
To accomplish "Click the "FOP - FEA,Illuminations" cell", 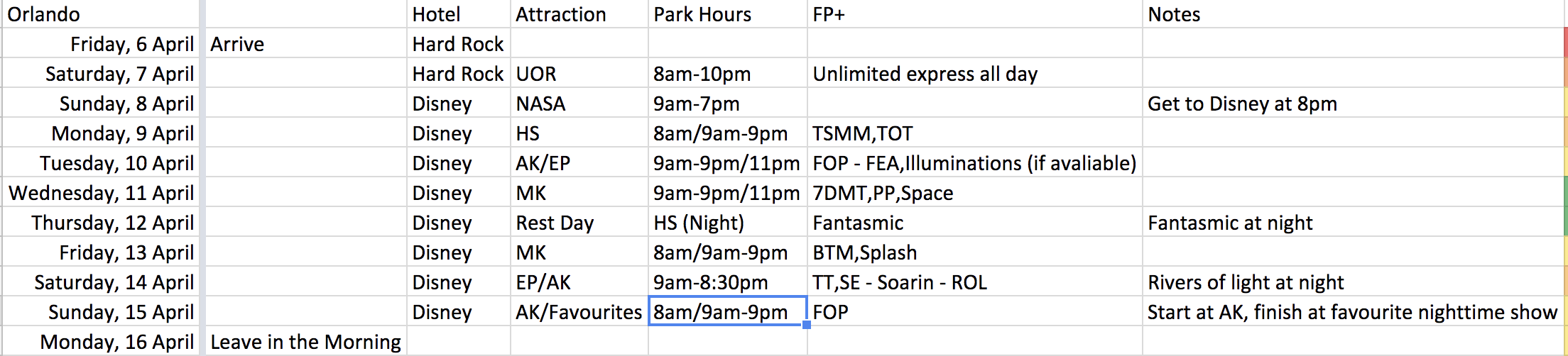I will point(974,163).
